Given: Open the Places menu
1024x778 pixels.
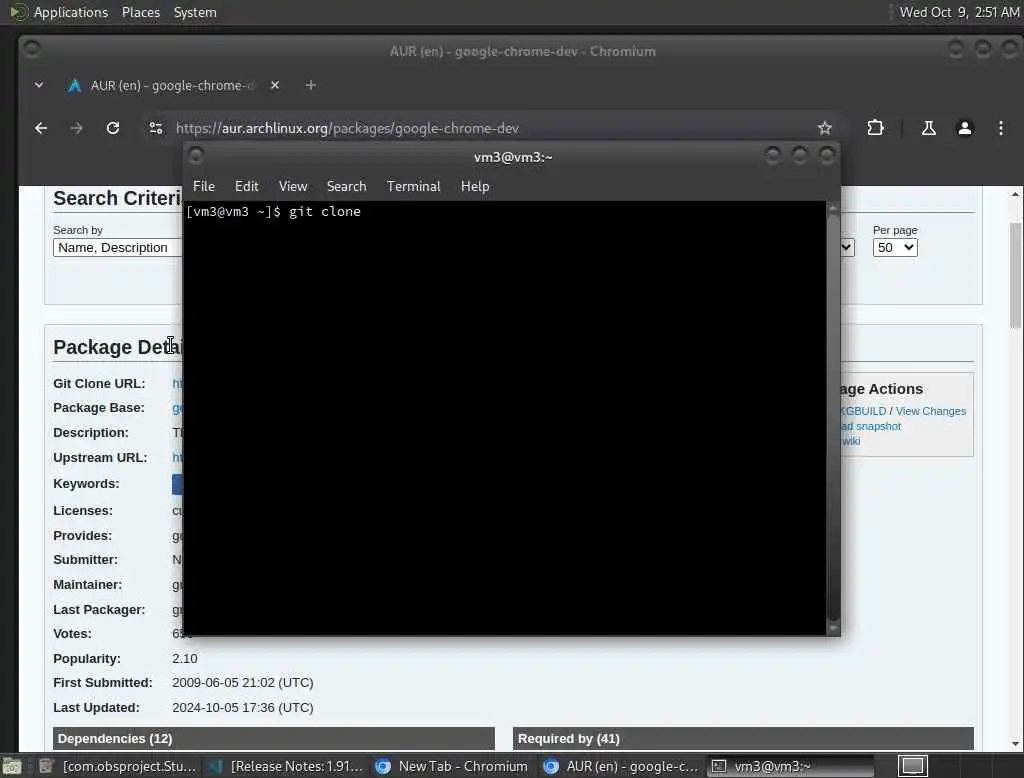Looking at the screenshot, I should (x=140, y=12).
